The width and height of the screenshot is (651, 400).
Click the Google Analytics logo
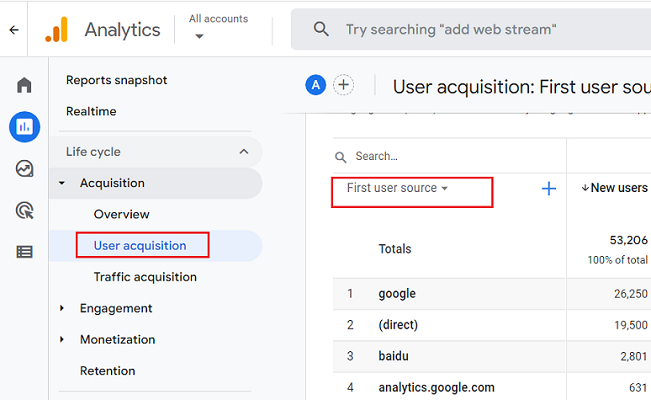56,30
